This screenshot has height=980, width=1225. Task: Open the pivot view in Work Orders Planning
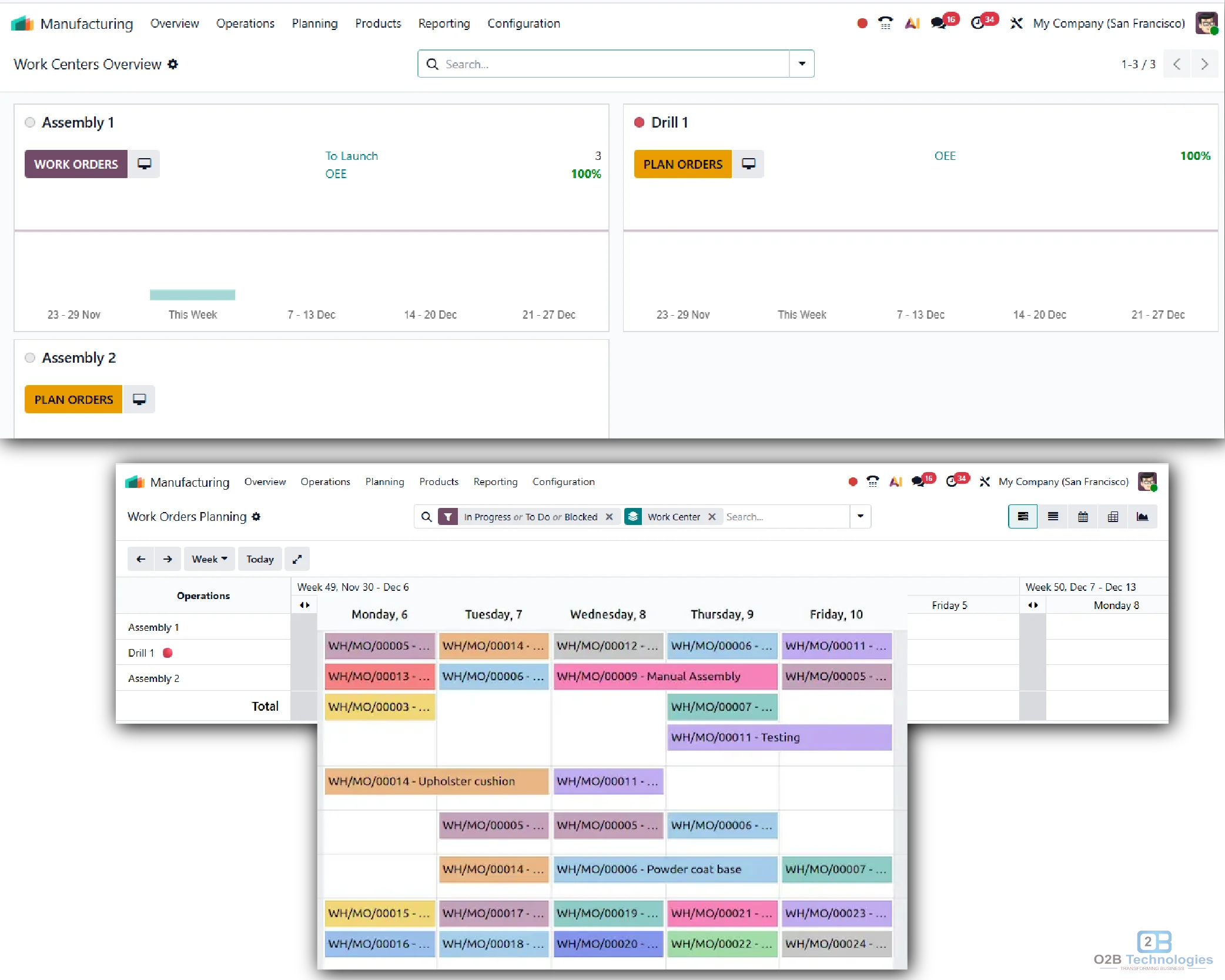1113,516
